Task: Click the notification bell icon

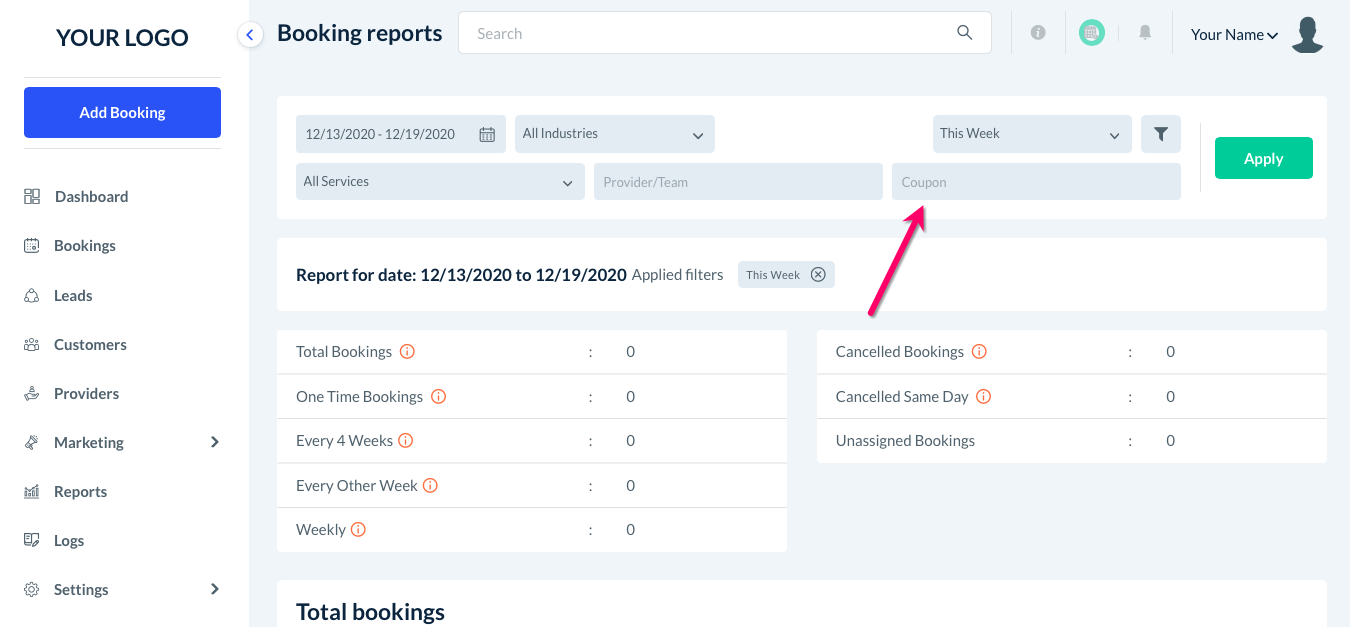Action: [1145, 33]
